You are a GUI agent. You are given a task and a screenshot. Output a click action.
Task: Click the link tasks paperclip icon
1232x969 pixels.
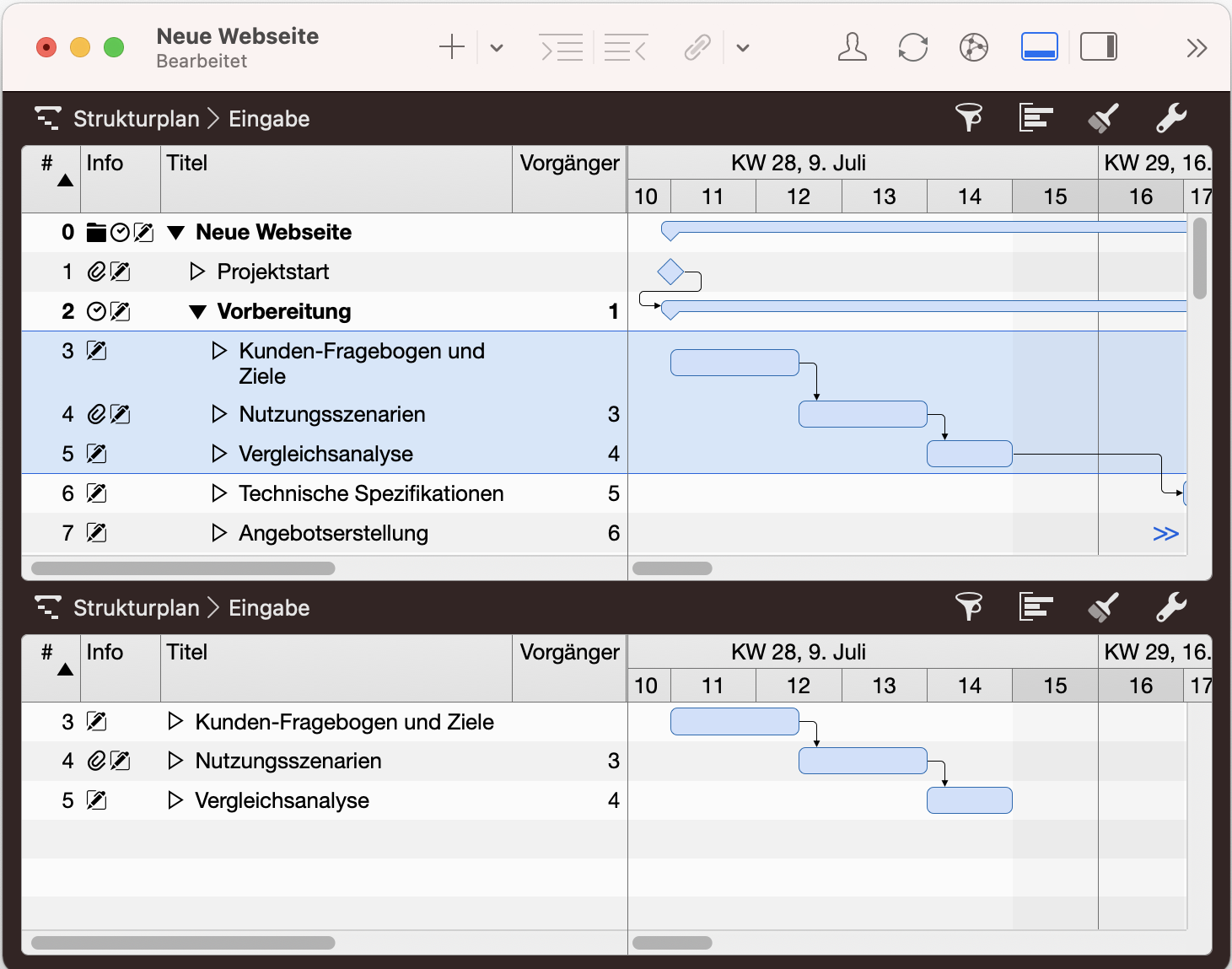(x=697, y=48)
